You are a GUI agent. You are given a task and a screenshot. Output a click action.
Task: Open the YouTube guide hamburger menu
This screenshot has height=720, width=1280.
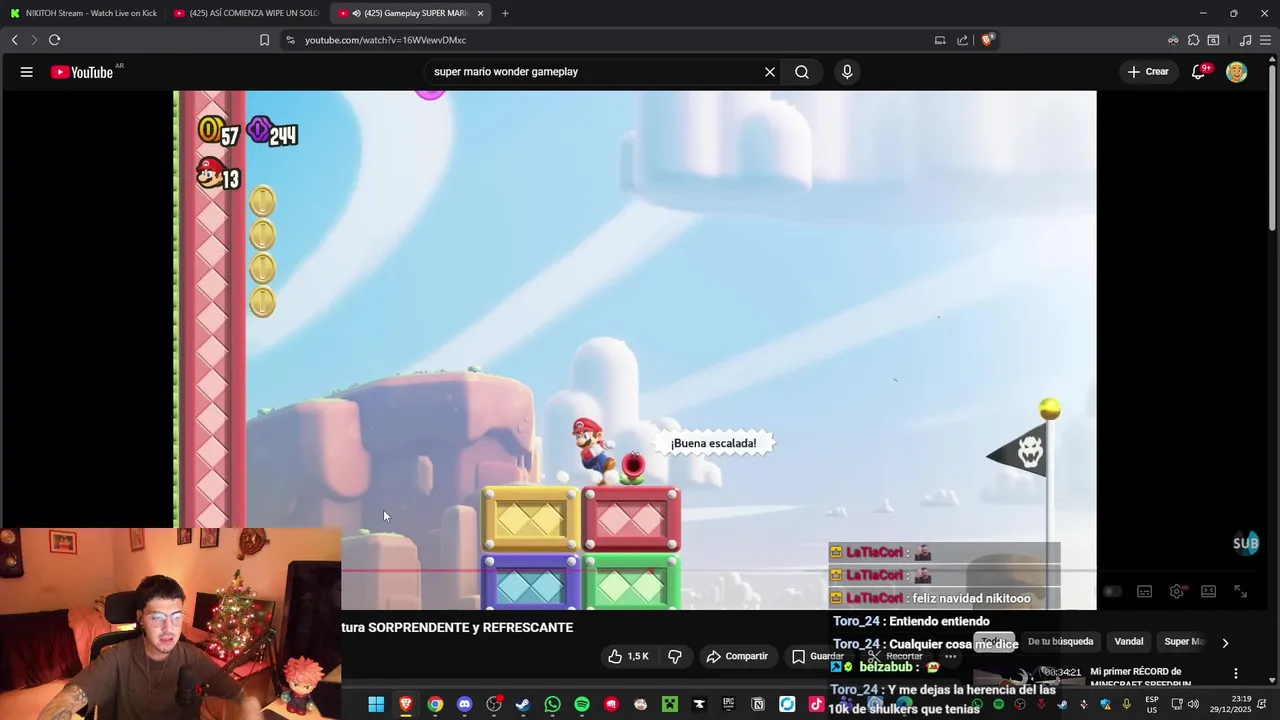point(27,72)
